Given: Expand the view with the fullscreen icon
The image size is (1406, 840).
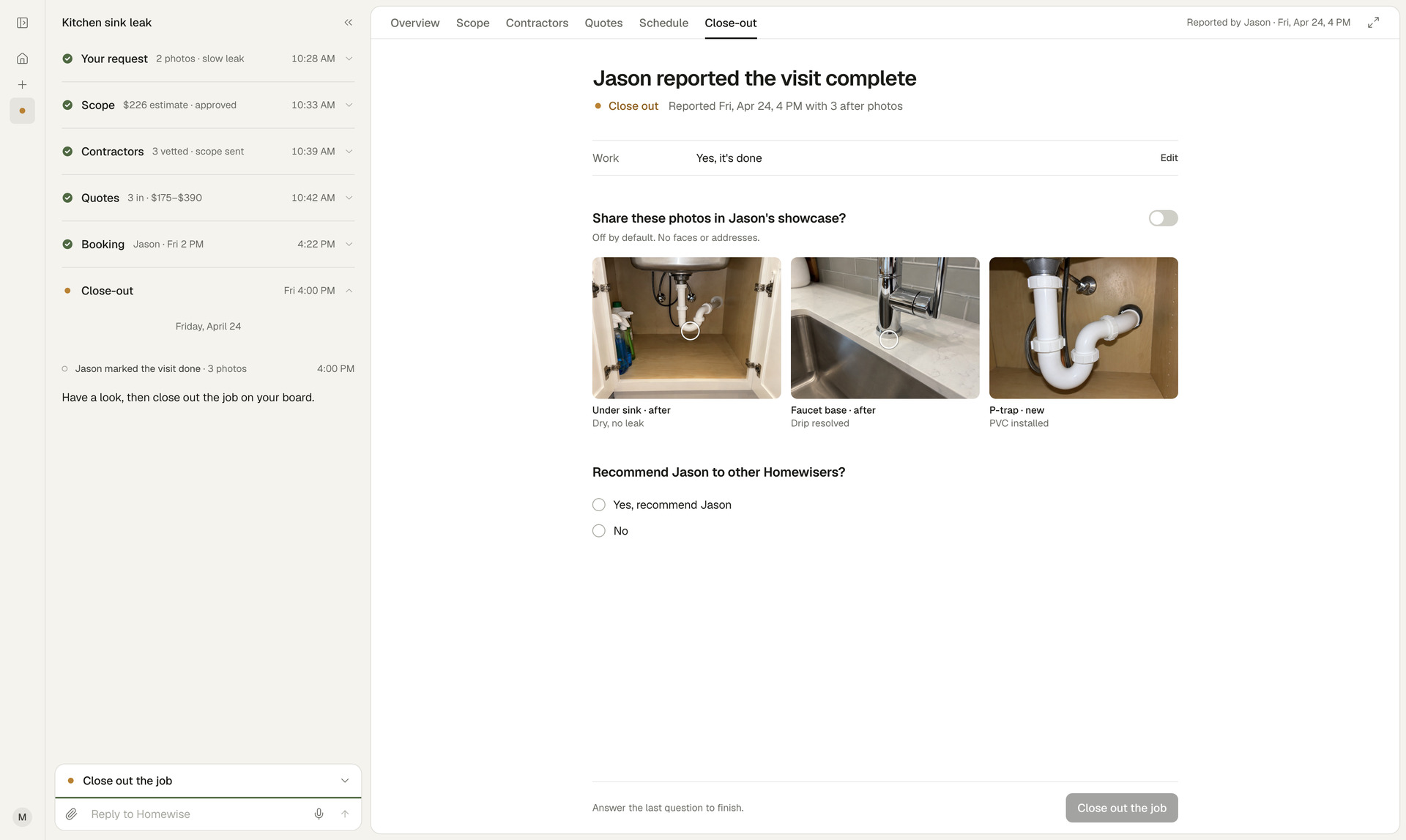Looking at the screenshot, I should pos(1373,23).
